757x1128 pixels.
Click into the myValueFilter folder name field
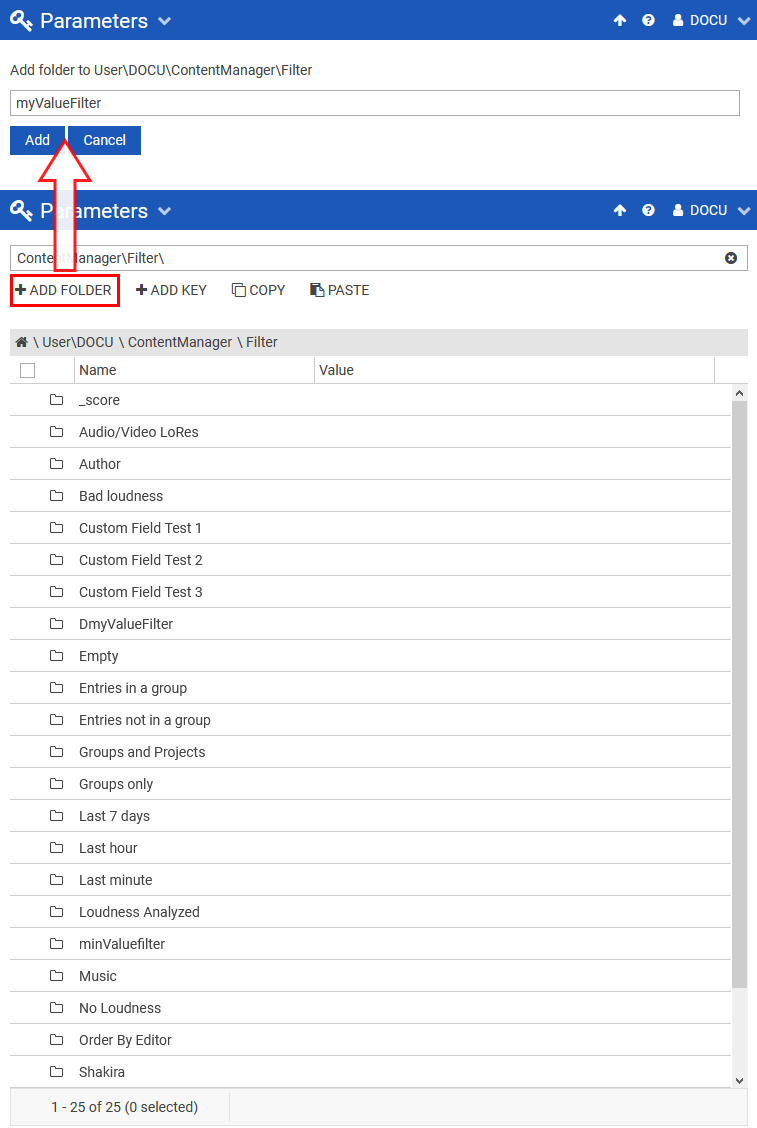point(374,103)
